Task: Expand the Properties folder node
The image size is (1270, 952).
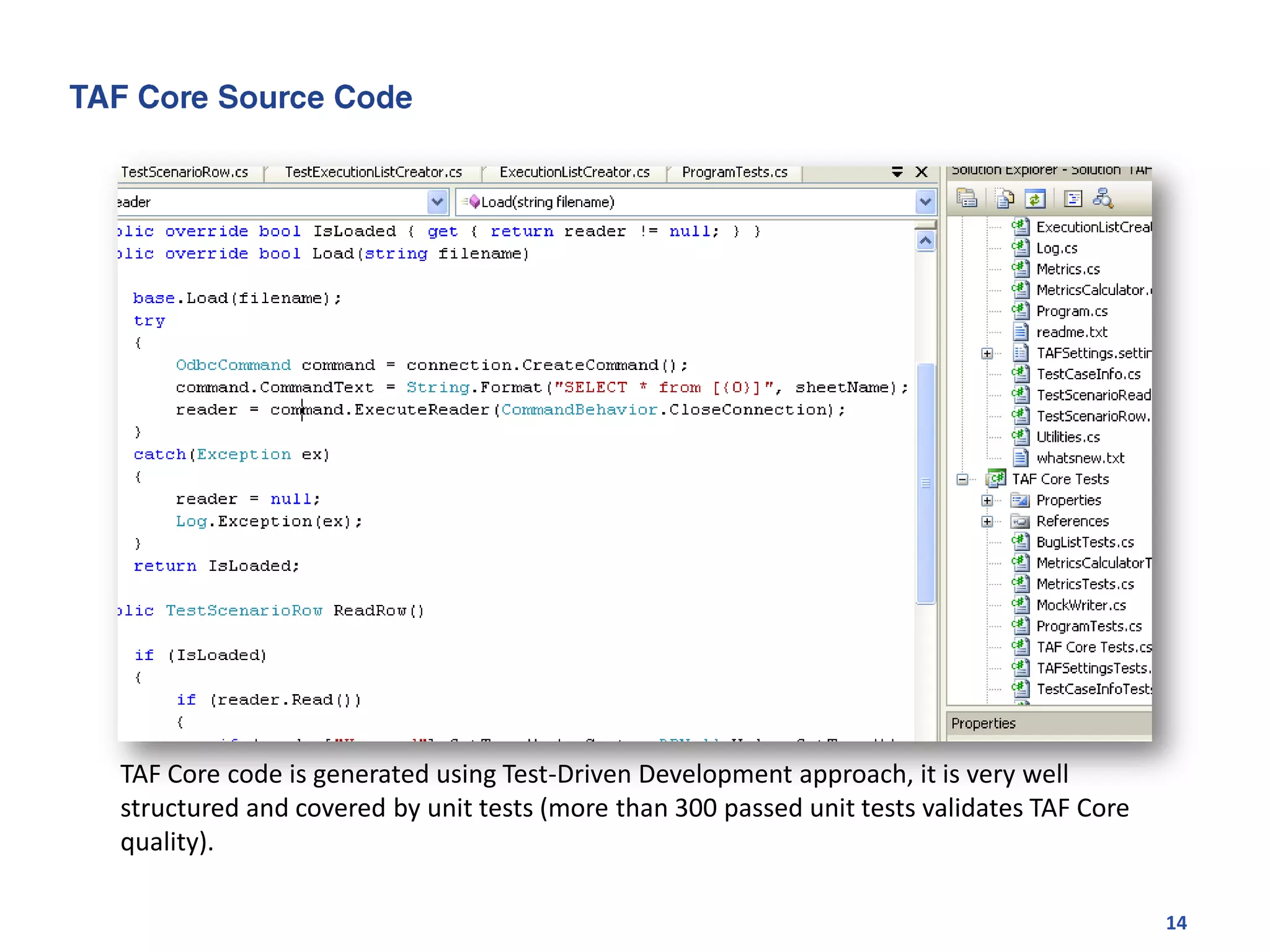Action: tap(987, 500)
